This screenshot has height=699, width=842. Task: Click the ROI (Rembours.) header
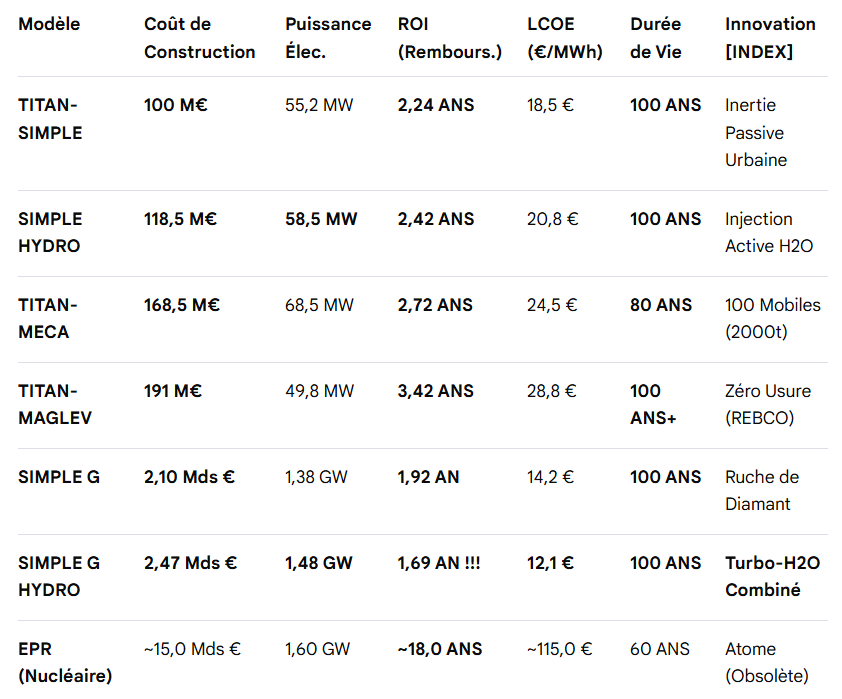tap(449, 38)
